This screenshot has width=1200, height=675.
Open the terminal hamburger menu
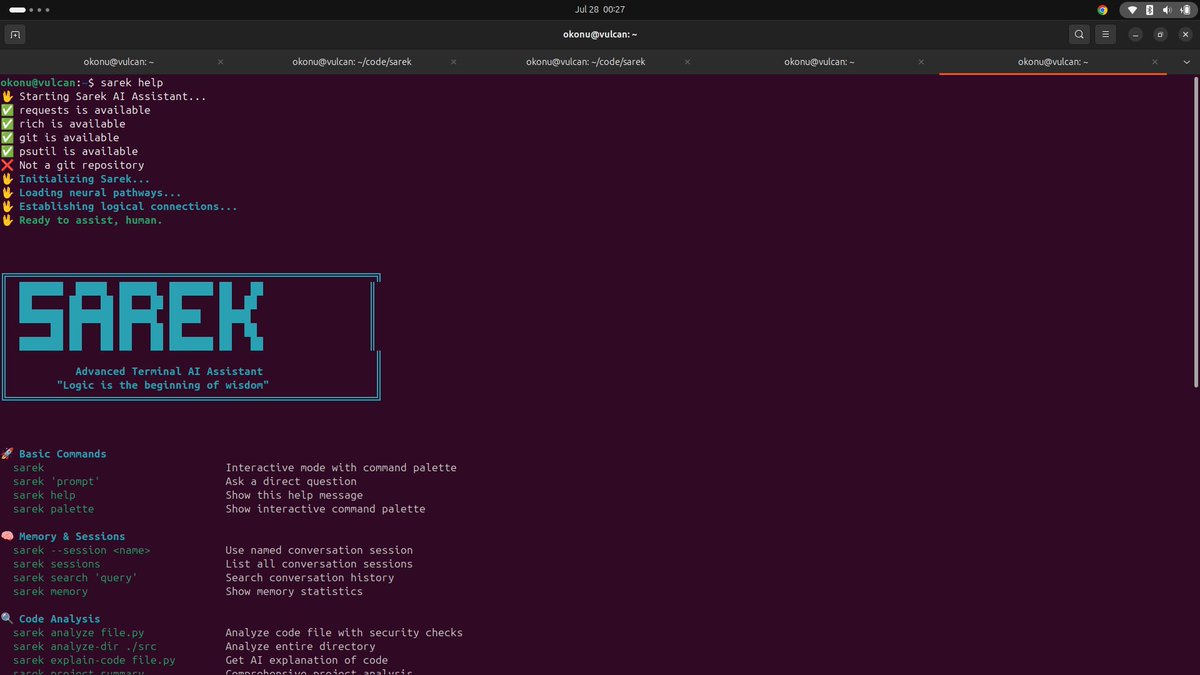coord(1105,34)
